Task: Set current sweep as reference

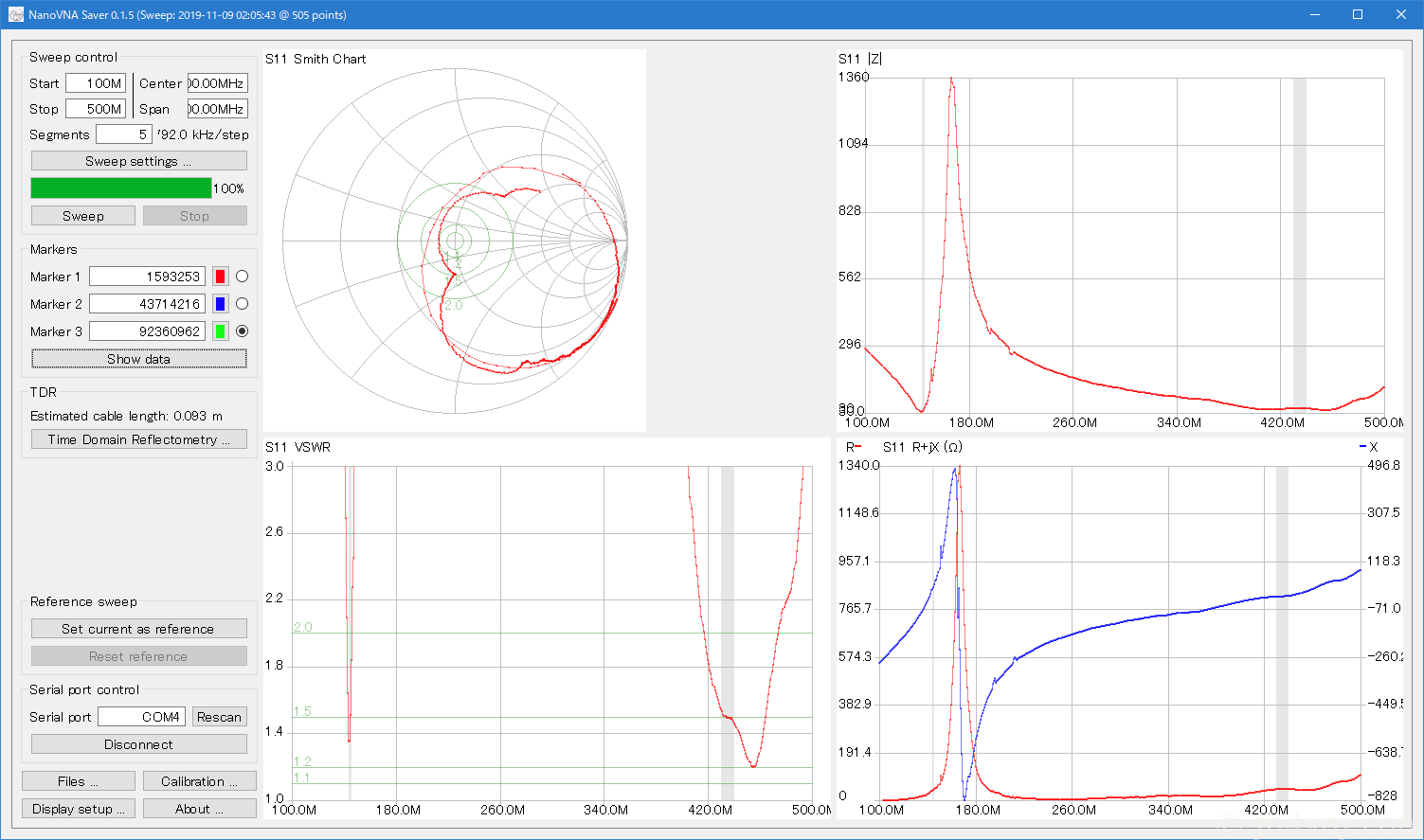Action: (139, 629)
